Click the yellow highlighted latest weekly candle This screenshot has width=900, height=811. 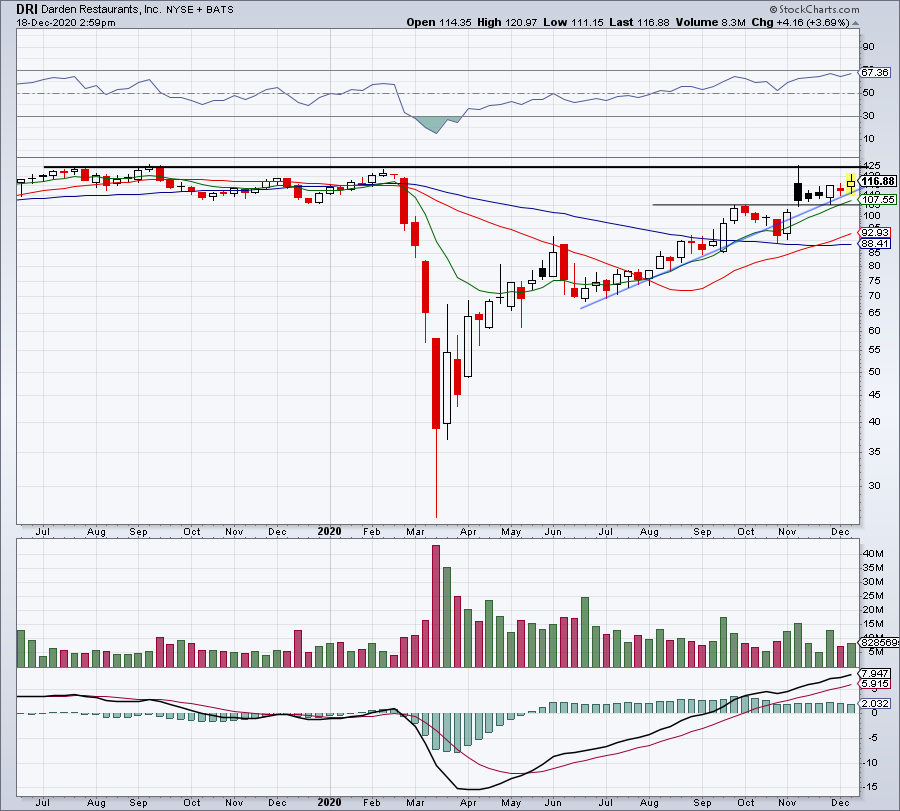pos(851,184)
